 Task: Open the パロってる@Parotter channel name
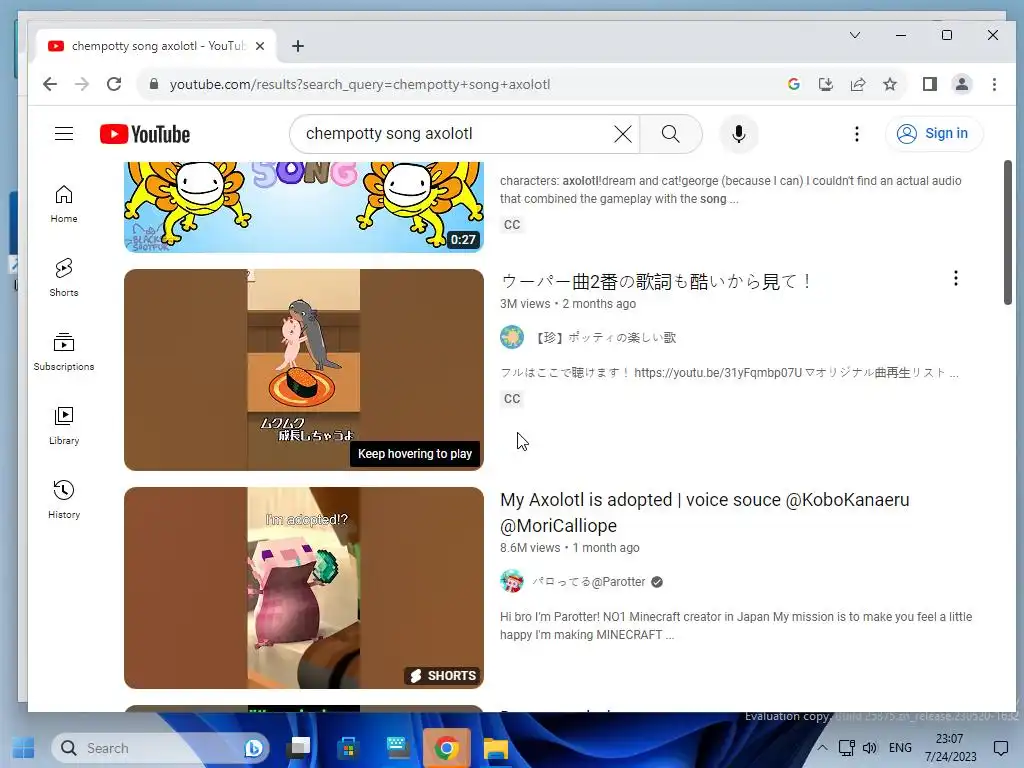click(588, 582)
